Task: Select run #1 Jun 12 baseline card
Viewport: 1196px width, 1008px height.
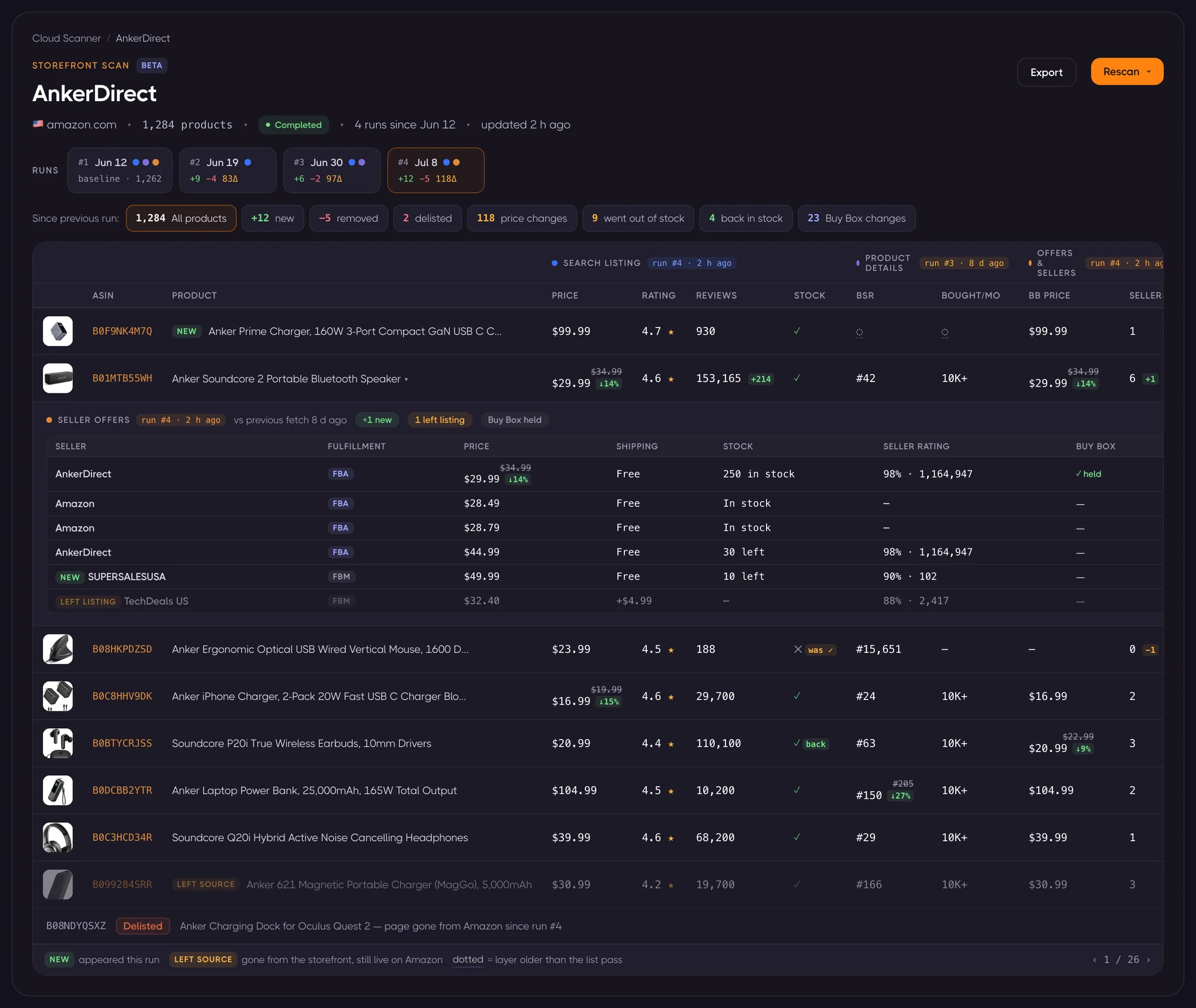Action: (x=120, y=170)
